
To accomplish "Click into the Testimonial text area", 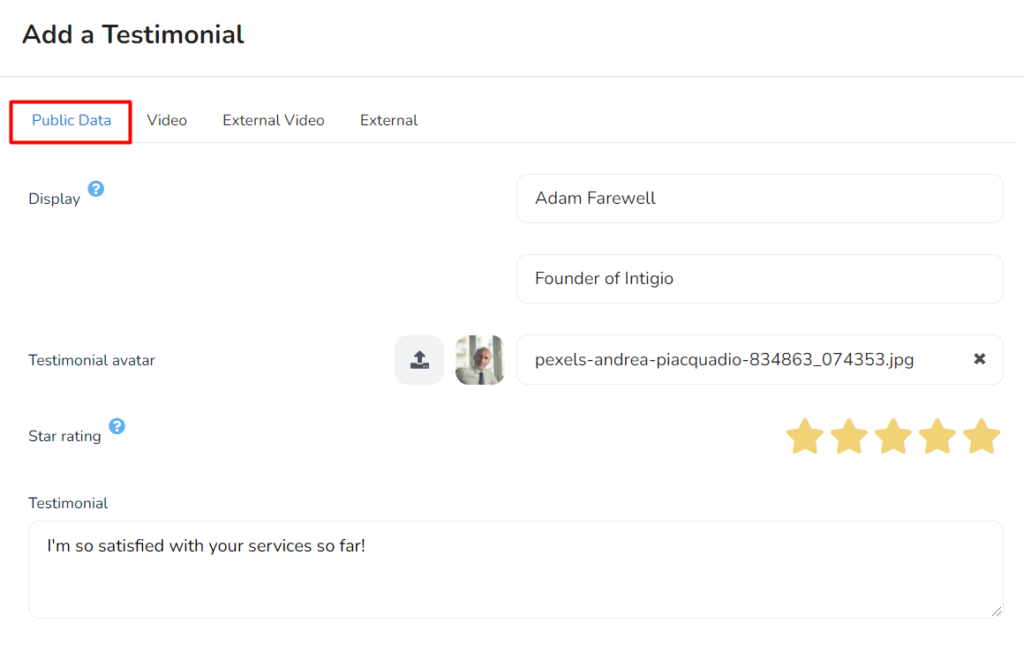I will click(515, 569).
